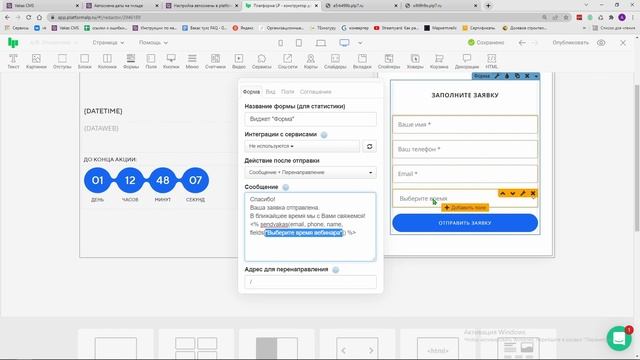Focus the Адрес для перенаправления field
Viewport: 640px width, 360px height.
pyautogui.click(x=310, y=282)
